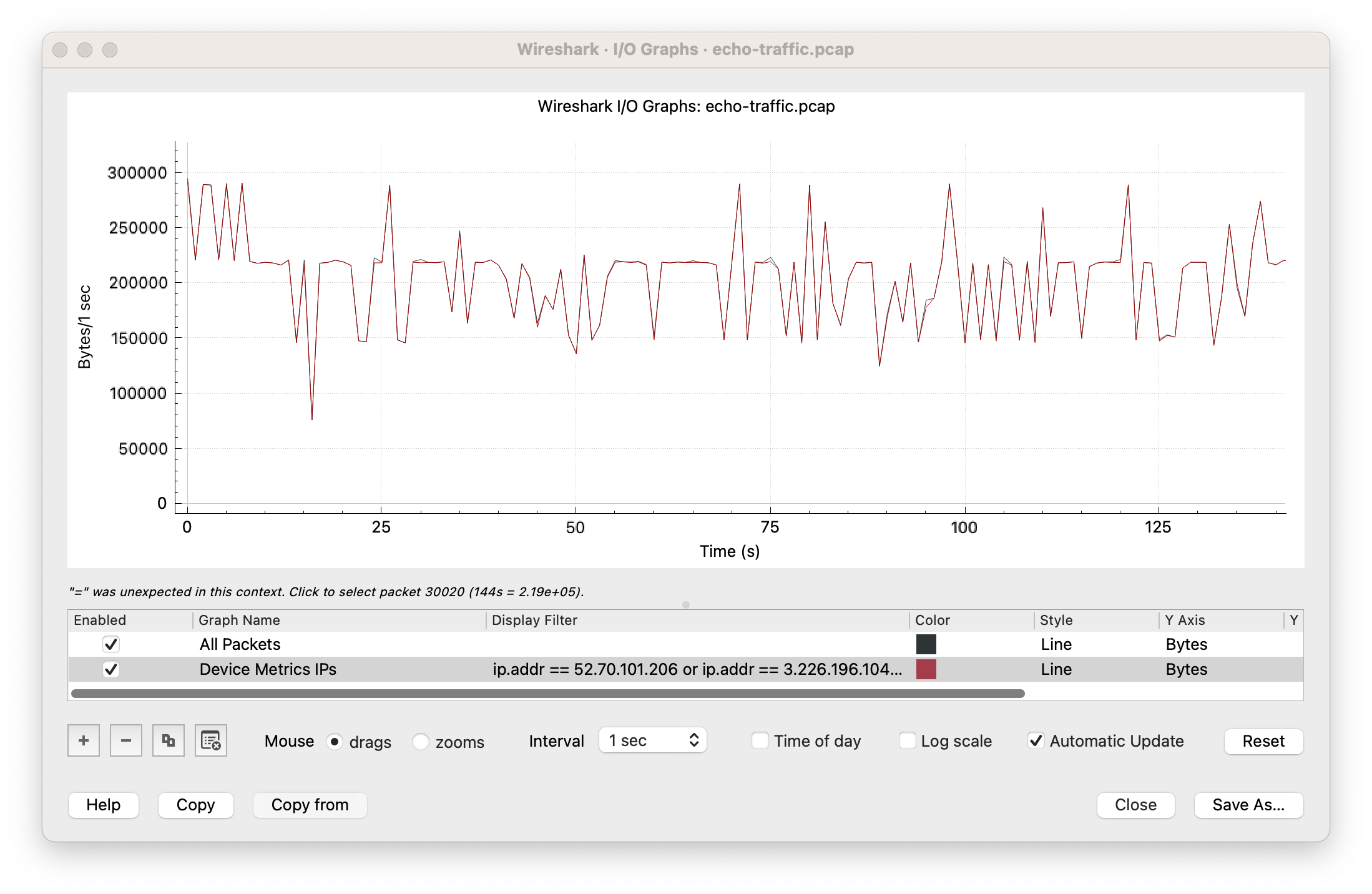Disable the Device Metrics IPs graph
This screenshot has width=1372, height=894.
tap(111, 669)
